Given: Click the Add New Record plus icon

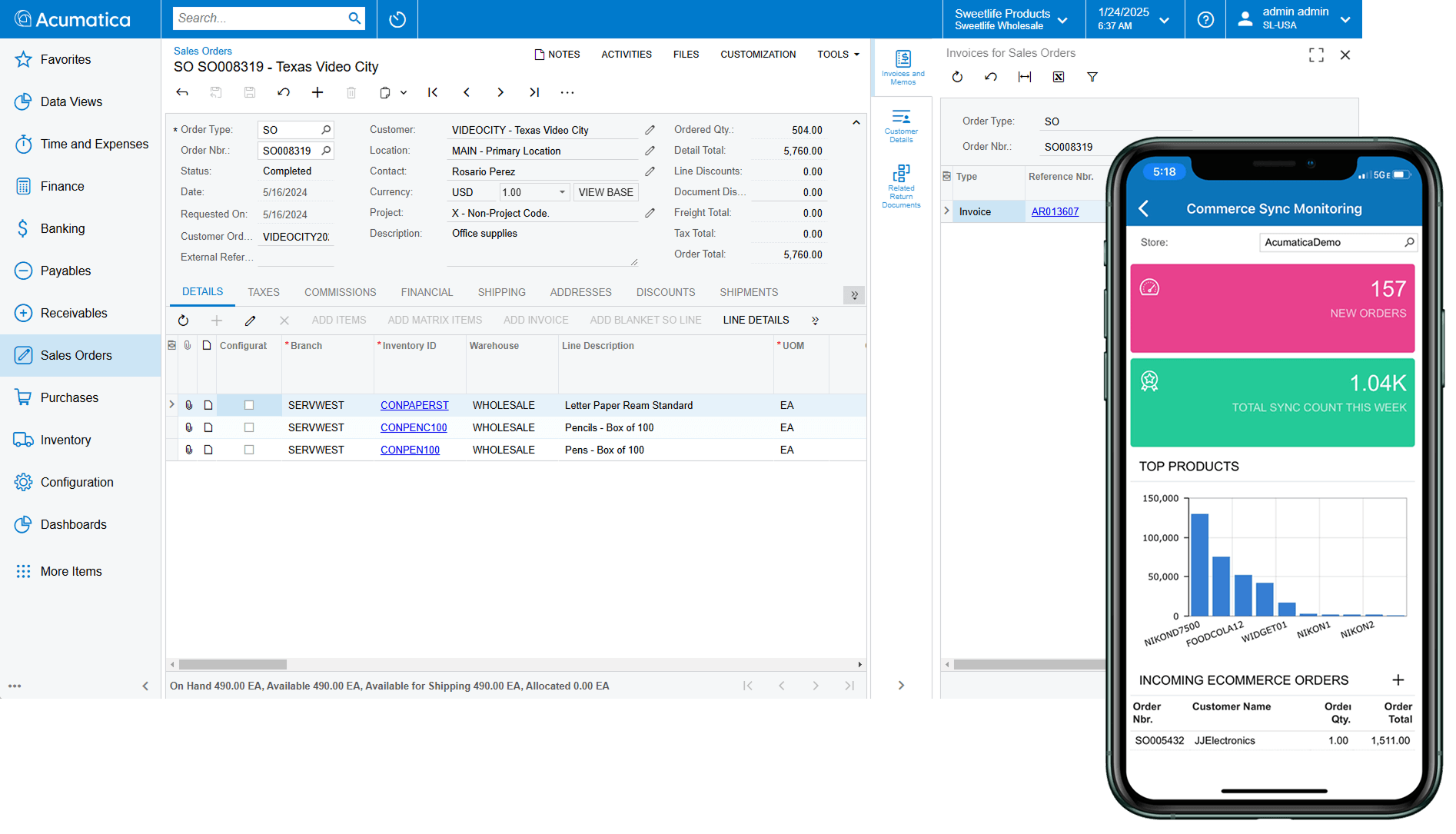Looking at the screenshot, I should [x=317, y=92].
